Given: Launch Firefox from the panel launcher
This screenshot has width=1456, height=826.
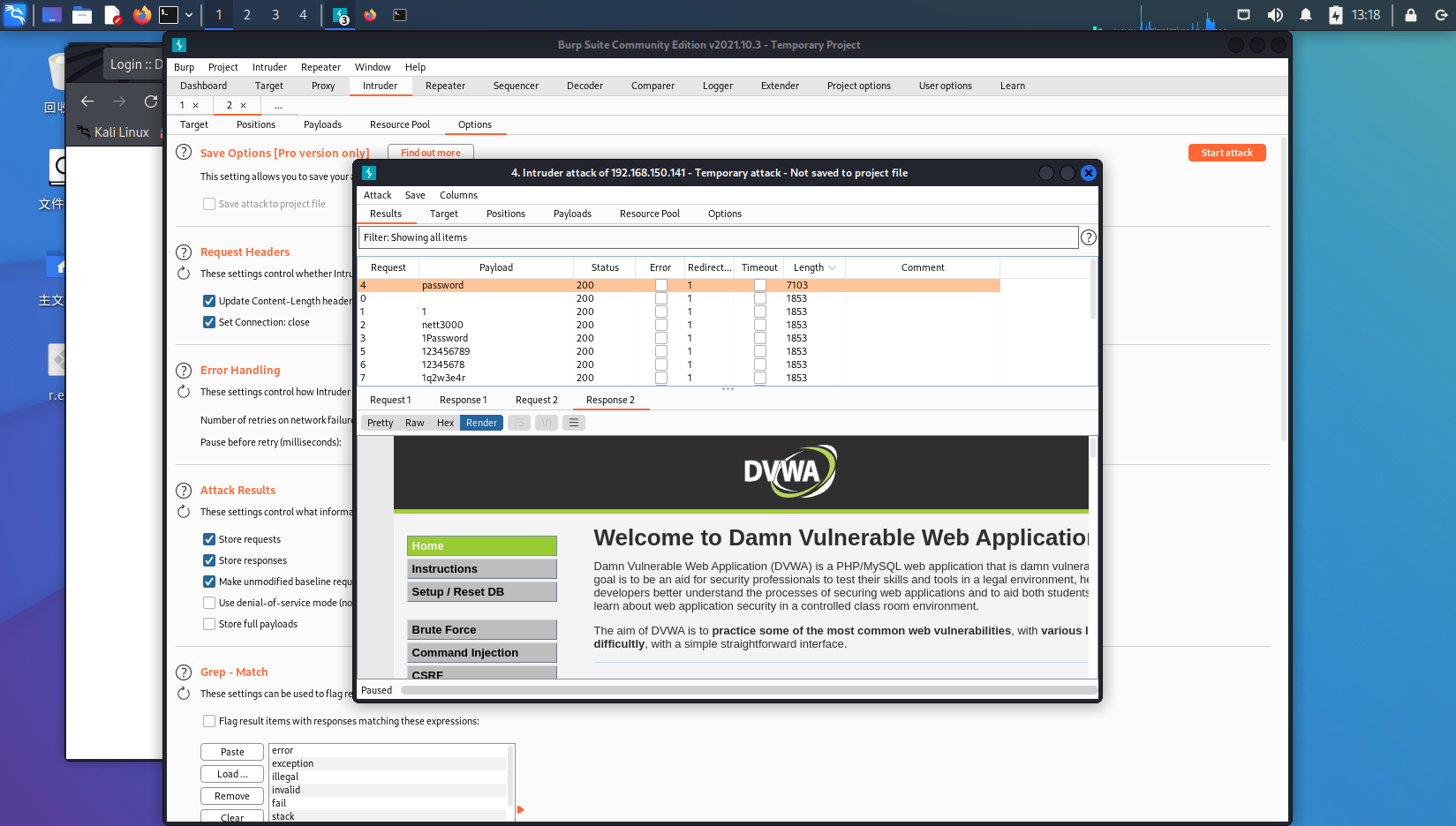Looking at the screenshot, I should [x=141, y=15].
